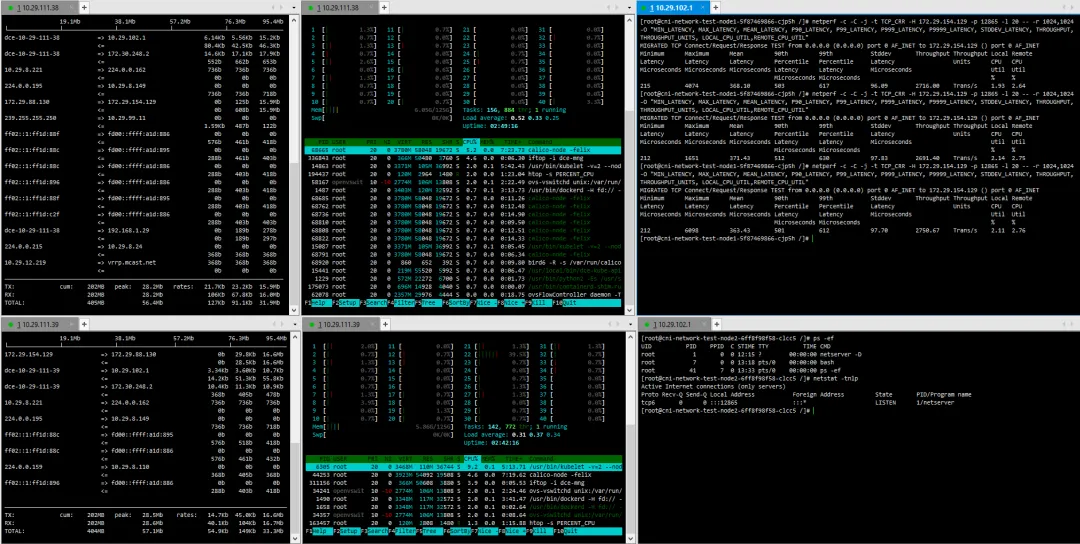Sort by CPU% column in the 10.29.111.38 htop
The image size is (1080, 544).
point(471,141)
